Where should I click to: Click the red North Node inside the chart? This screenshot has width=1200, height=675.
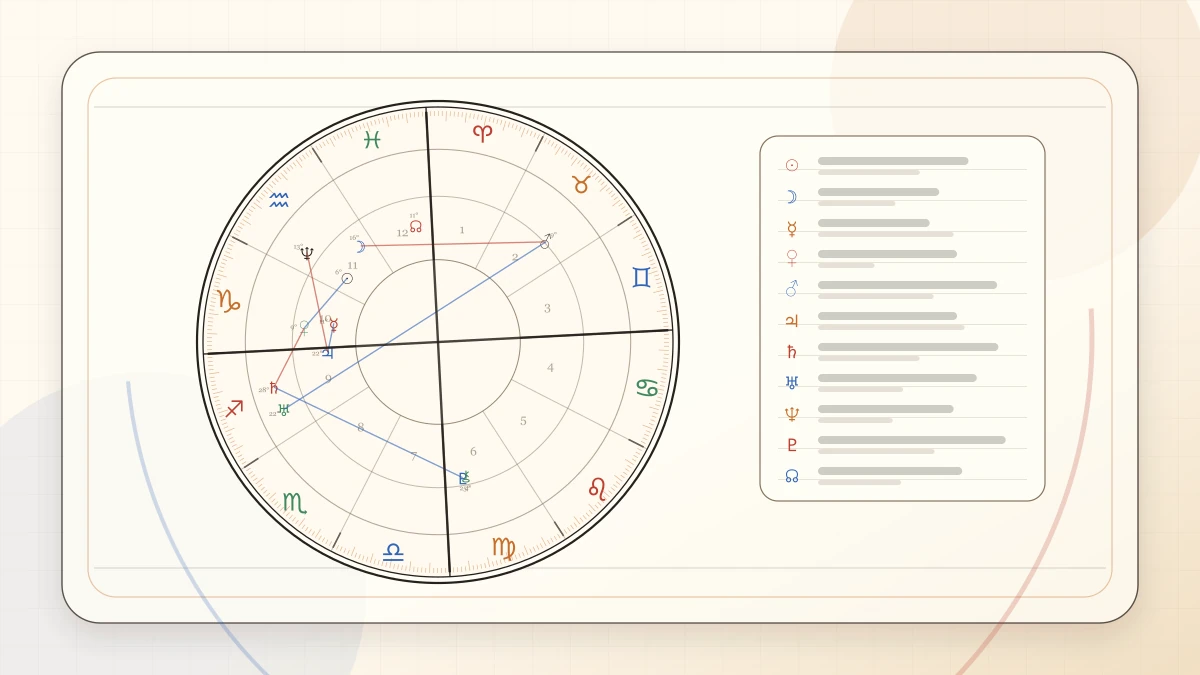tap(415, 226)
